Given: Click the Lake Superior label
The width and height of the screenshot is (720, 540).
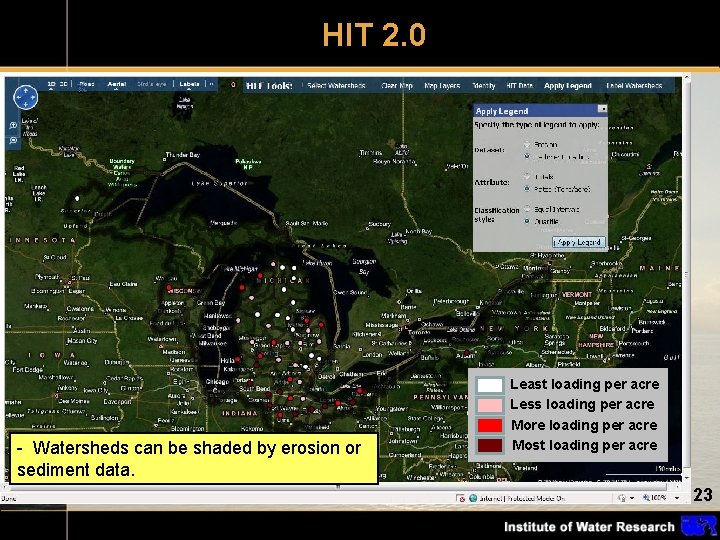Looking at the screenshot, I should tap(219, 183).
